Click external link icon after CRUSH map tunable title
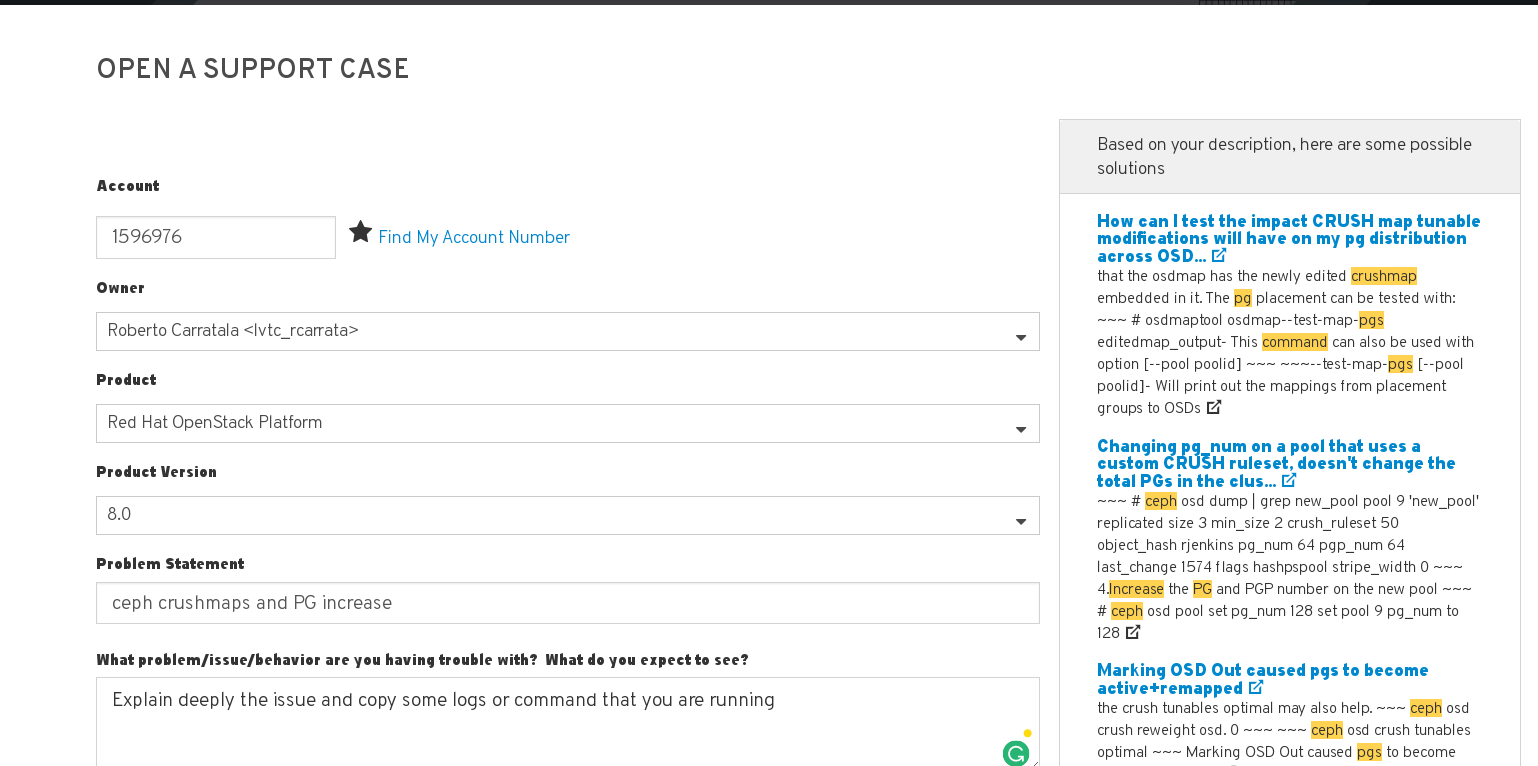 coord(1219,256)
